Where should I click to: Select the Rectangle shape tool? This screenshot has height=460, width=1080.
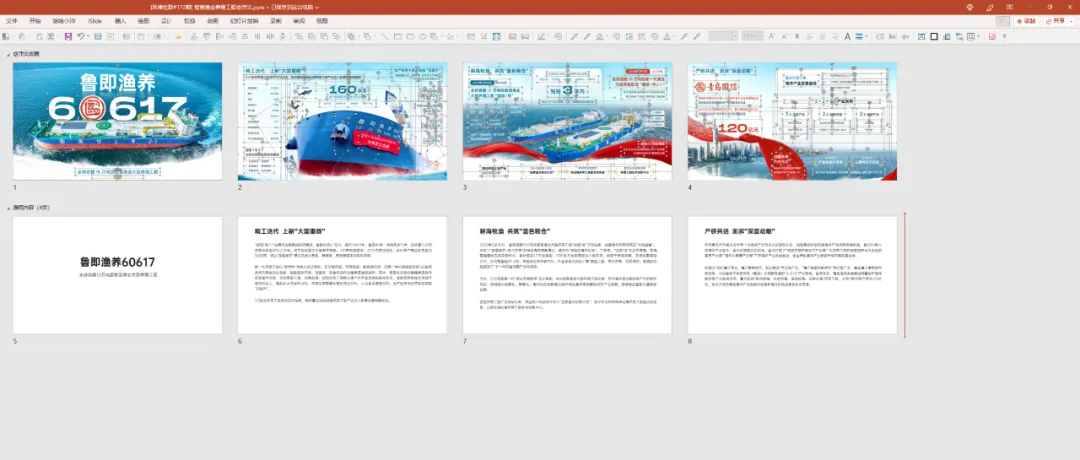(397, 36)
